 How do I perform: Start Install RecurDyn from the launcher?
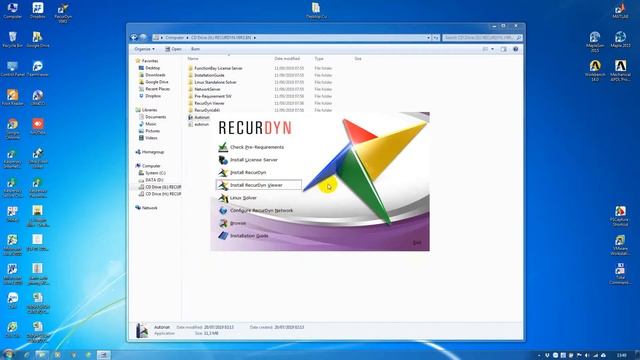click(248, 172)
